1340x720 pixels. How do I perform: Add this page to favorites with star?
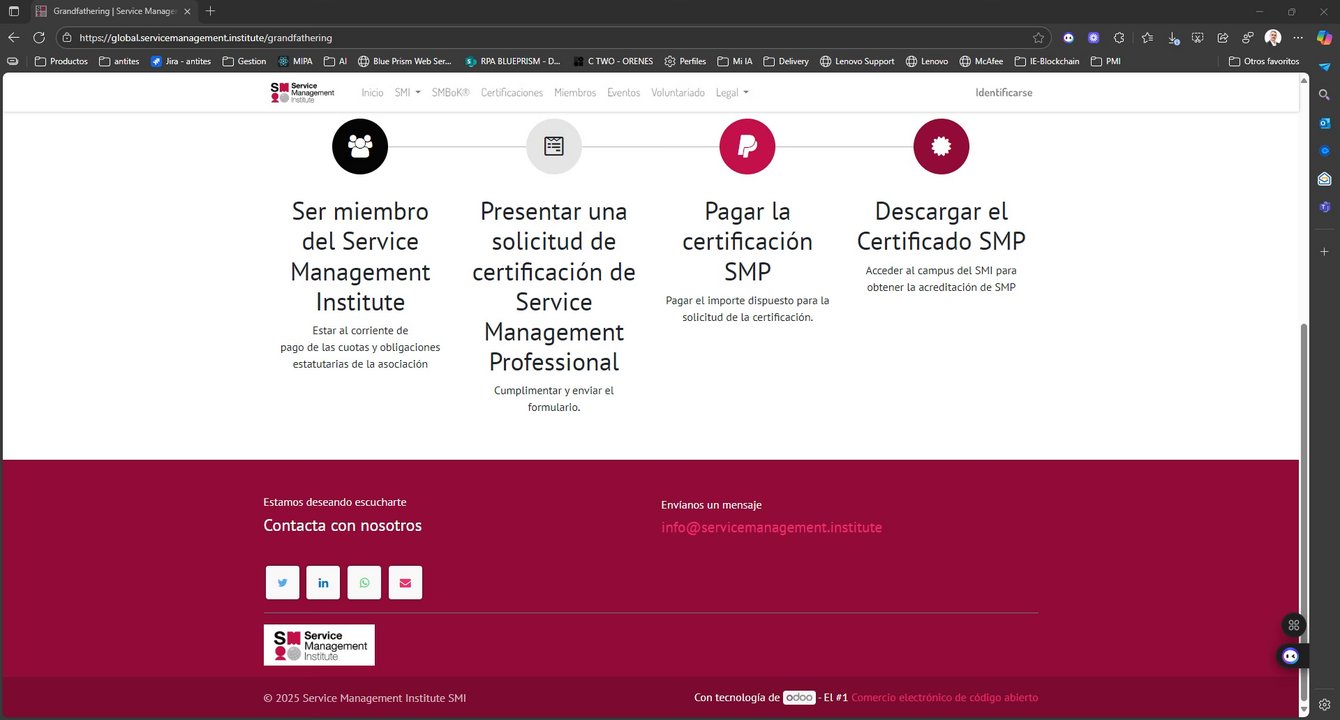(x=1038, y=38)
